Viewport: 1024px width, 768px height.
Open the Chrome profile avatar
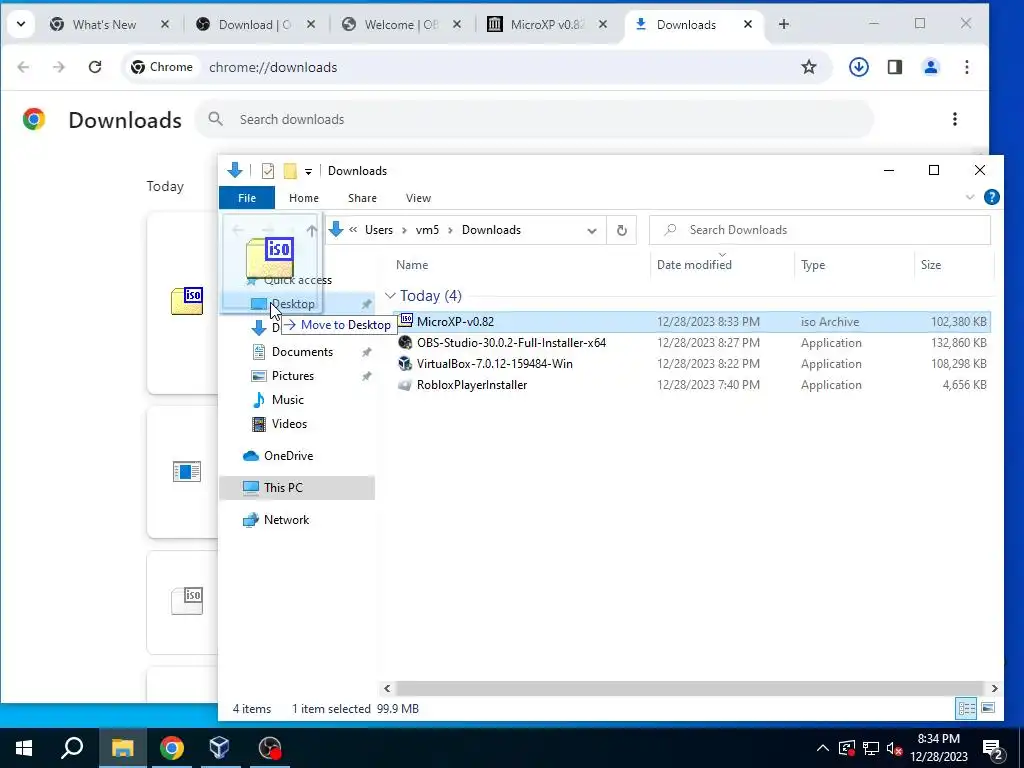[931, 67]
